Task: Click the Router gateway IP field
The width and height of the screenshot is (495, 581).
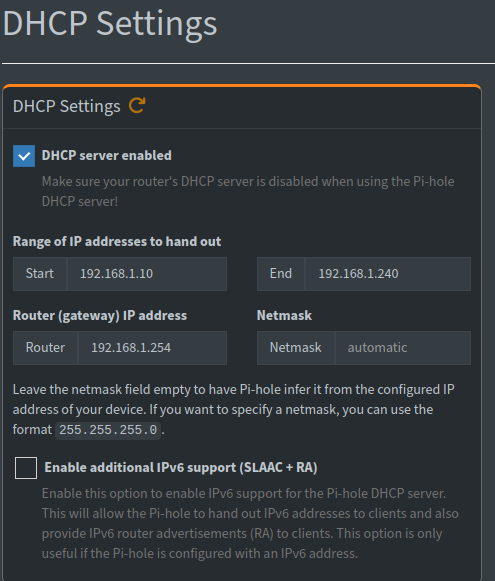Action: point(152,348)
